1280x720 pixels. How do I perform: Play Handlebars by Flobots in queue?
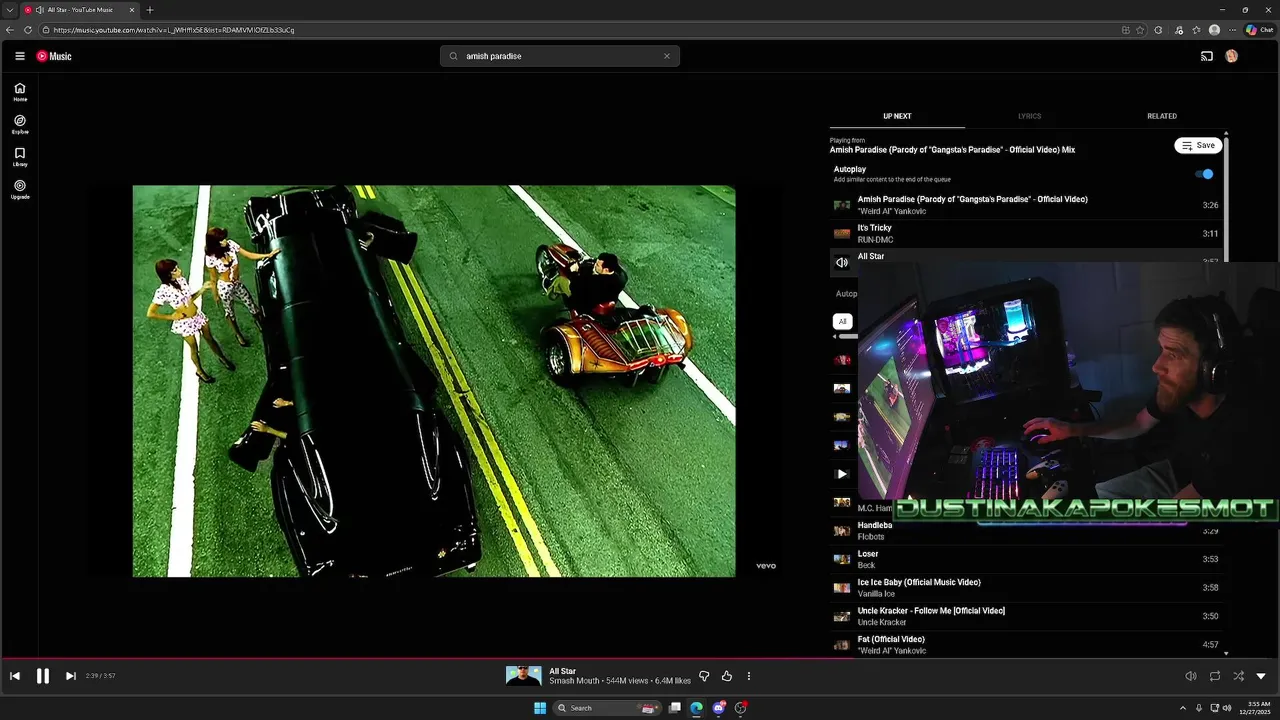coord(1026,531)
